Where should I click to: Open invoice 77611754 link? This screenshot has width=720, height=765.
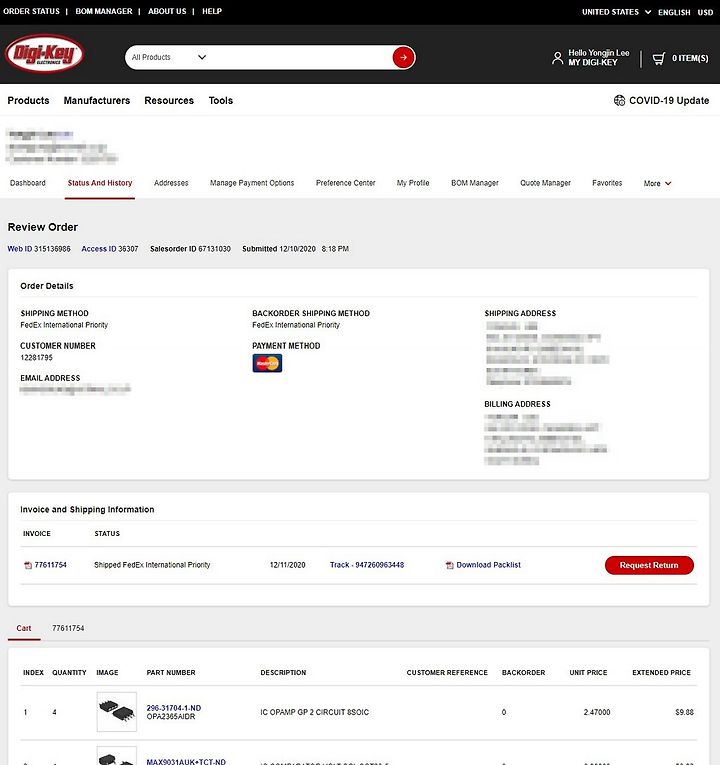[51, 565]
